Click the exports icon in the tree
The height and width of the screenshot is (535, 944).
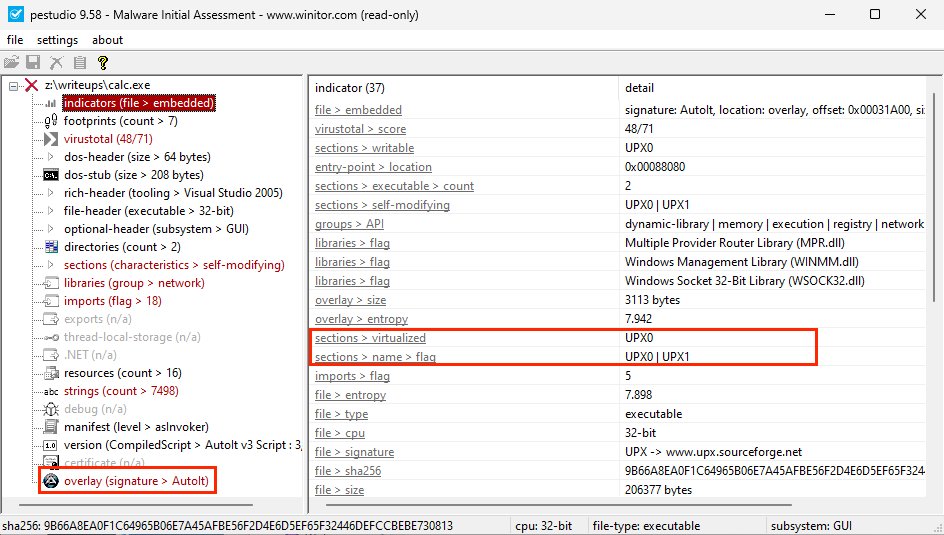tap(51, 319)
